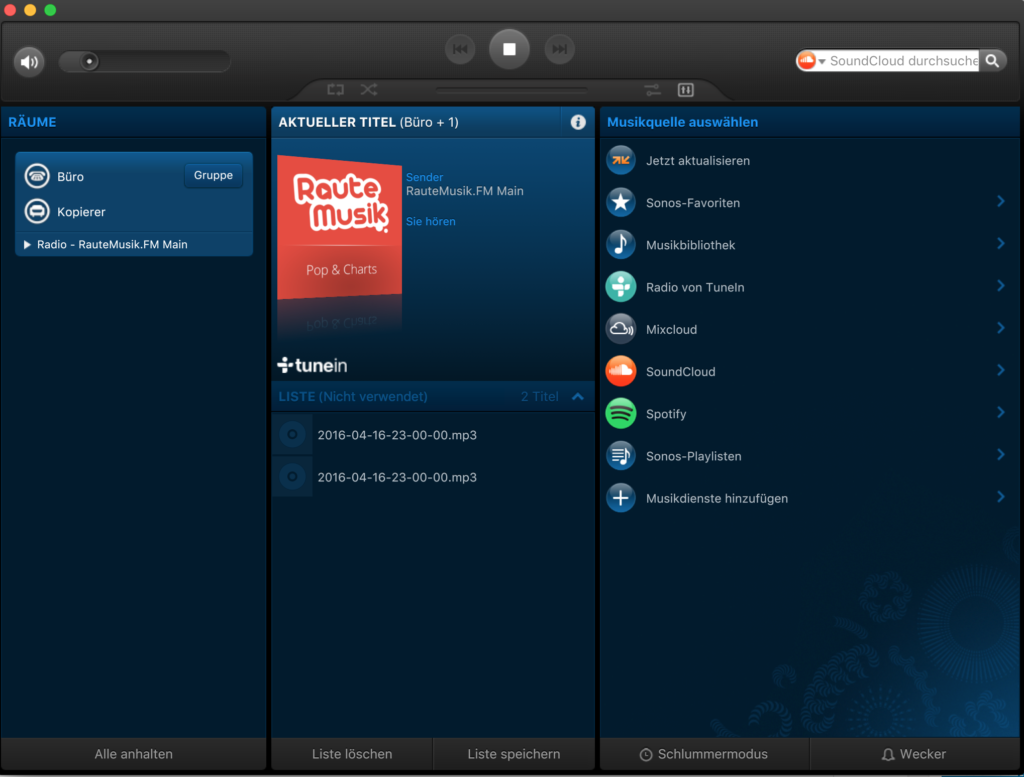Image resolution: width=1024 pixels, height=777 pixels.
Task: Click the LISTE (Nicht verwendet) header
Action: click(353, 396)
